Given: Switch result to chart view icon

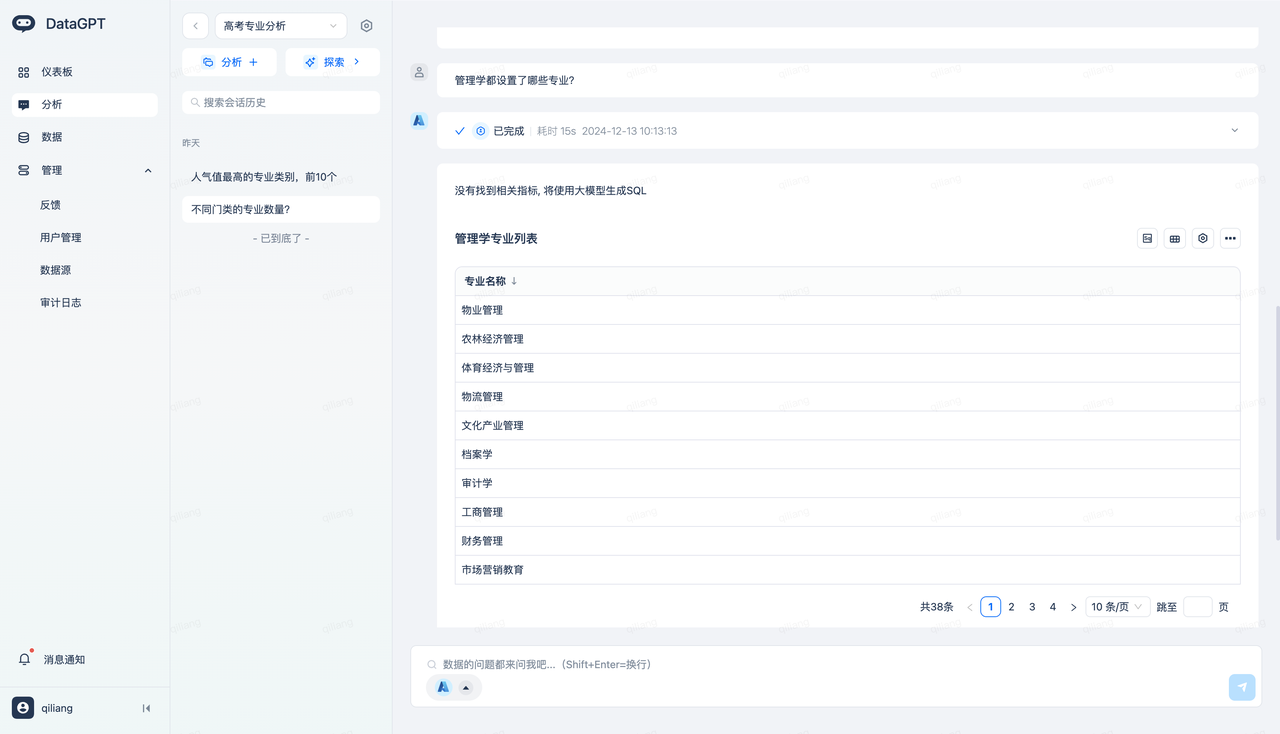Looking at the screenshot, I should 1147,239.
